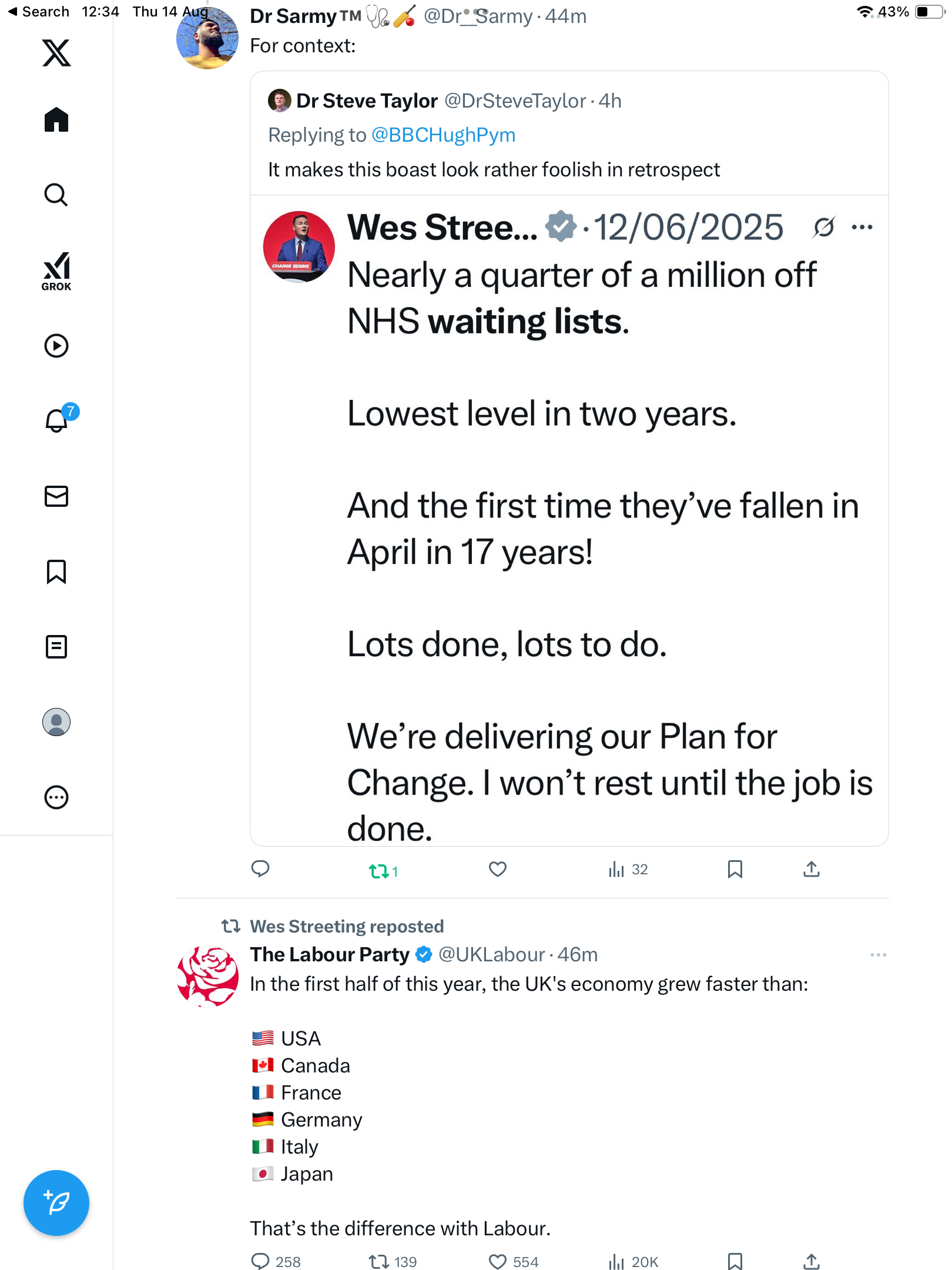The width and height of the screenshot is (952, 1270).
Task: Open the Search page icon
Action: [x=56, y=195]
